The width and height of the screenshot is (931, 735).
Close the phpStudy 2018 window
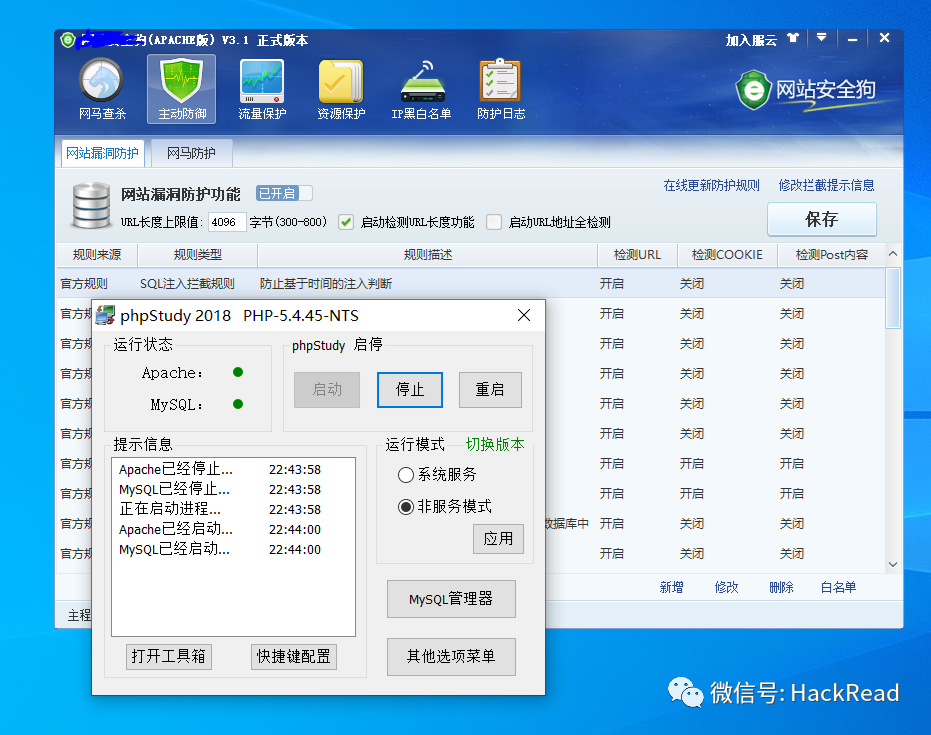[524, 315]
